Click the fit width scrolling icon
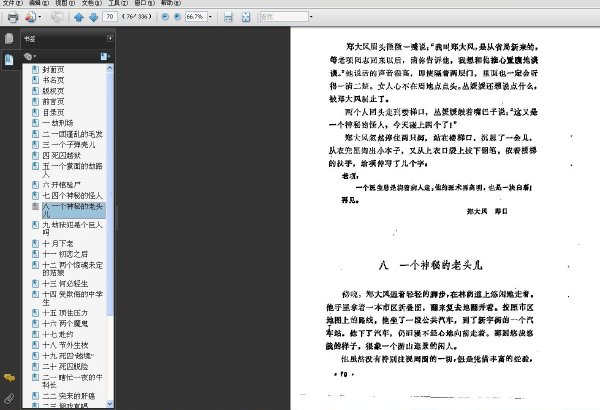Image resolution: width=600 pixels, height=410 pixels. point(228,17)
